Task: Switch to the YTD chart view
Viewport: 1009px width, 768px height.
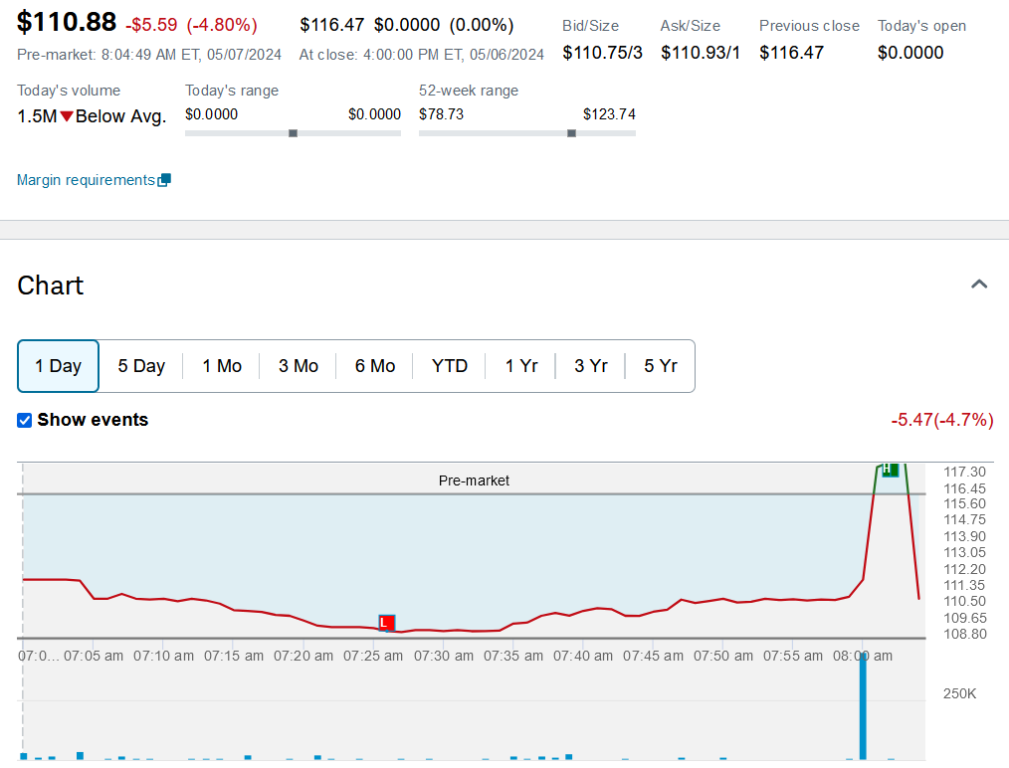Action: 450,366
